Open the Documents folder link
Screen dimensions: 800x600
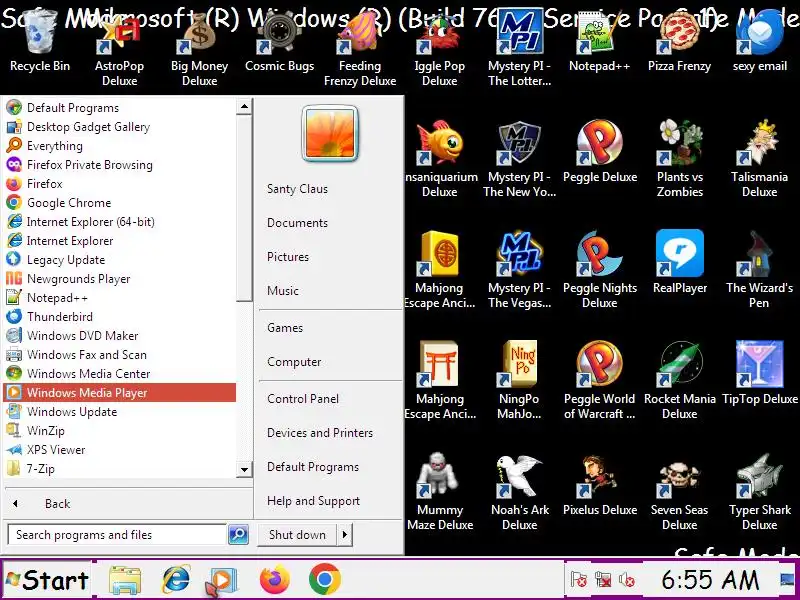tap(297, 222)
